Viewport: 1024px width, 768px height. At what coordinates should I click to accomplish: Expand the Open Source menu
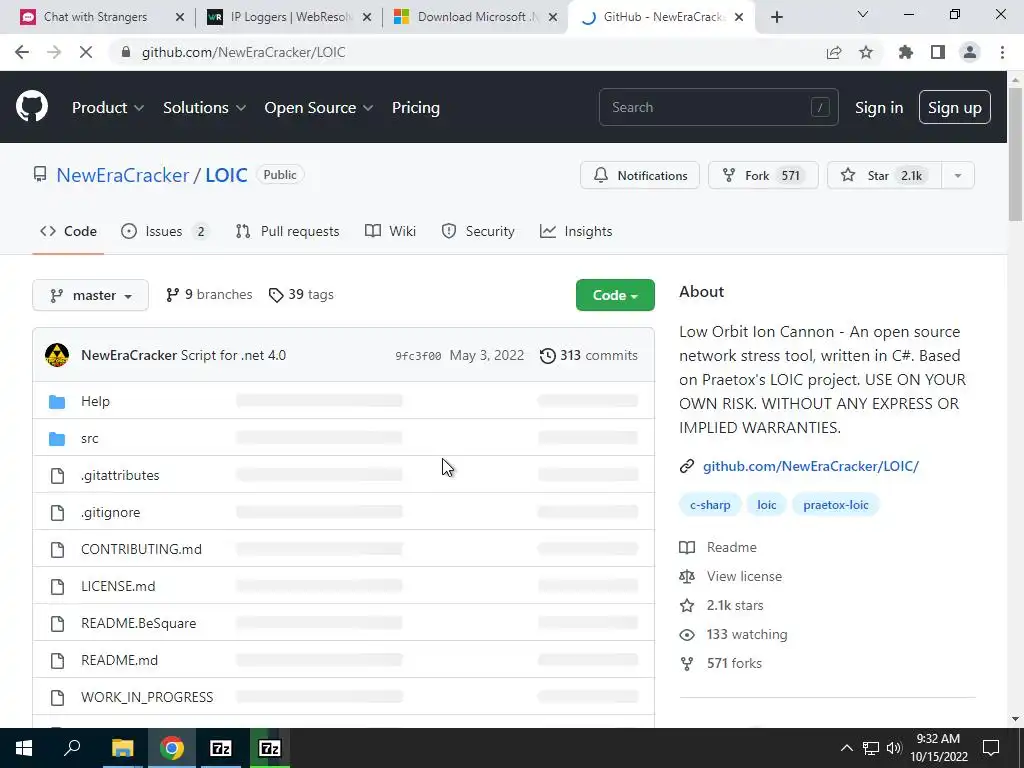coord(319,108)
